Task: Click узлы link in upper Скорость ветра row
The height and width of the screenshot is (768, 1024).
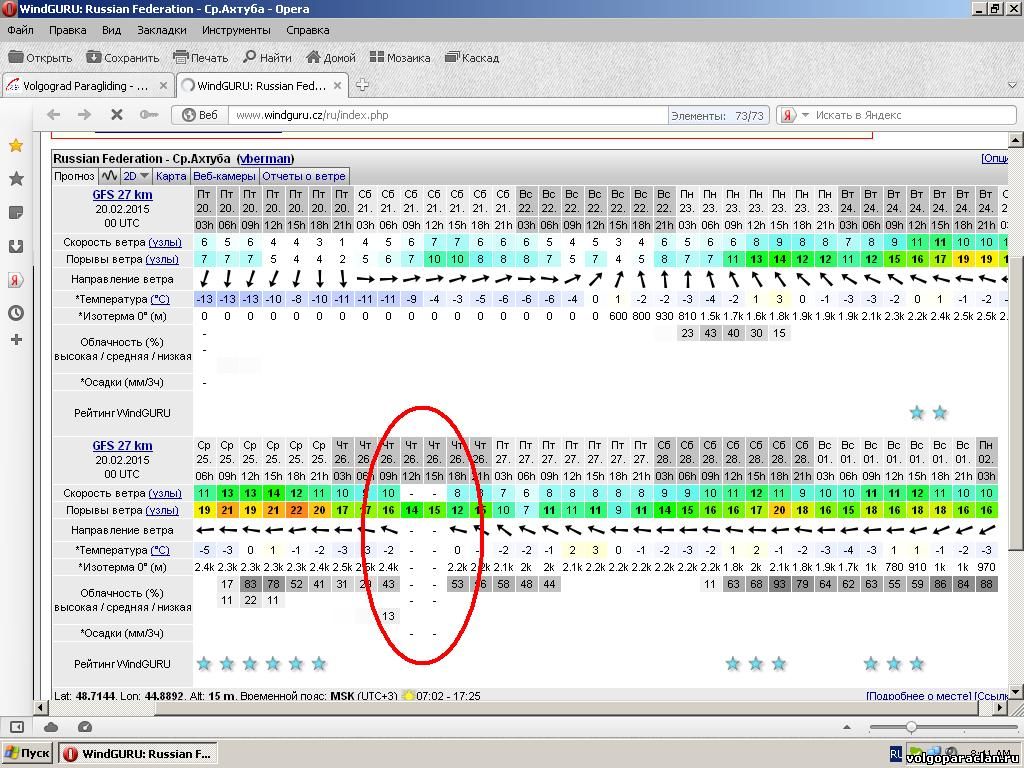Action: pos(165,242)
